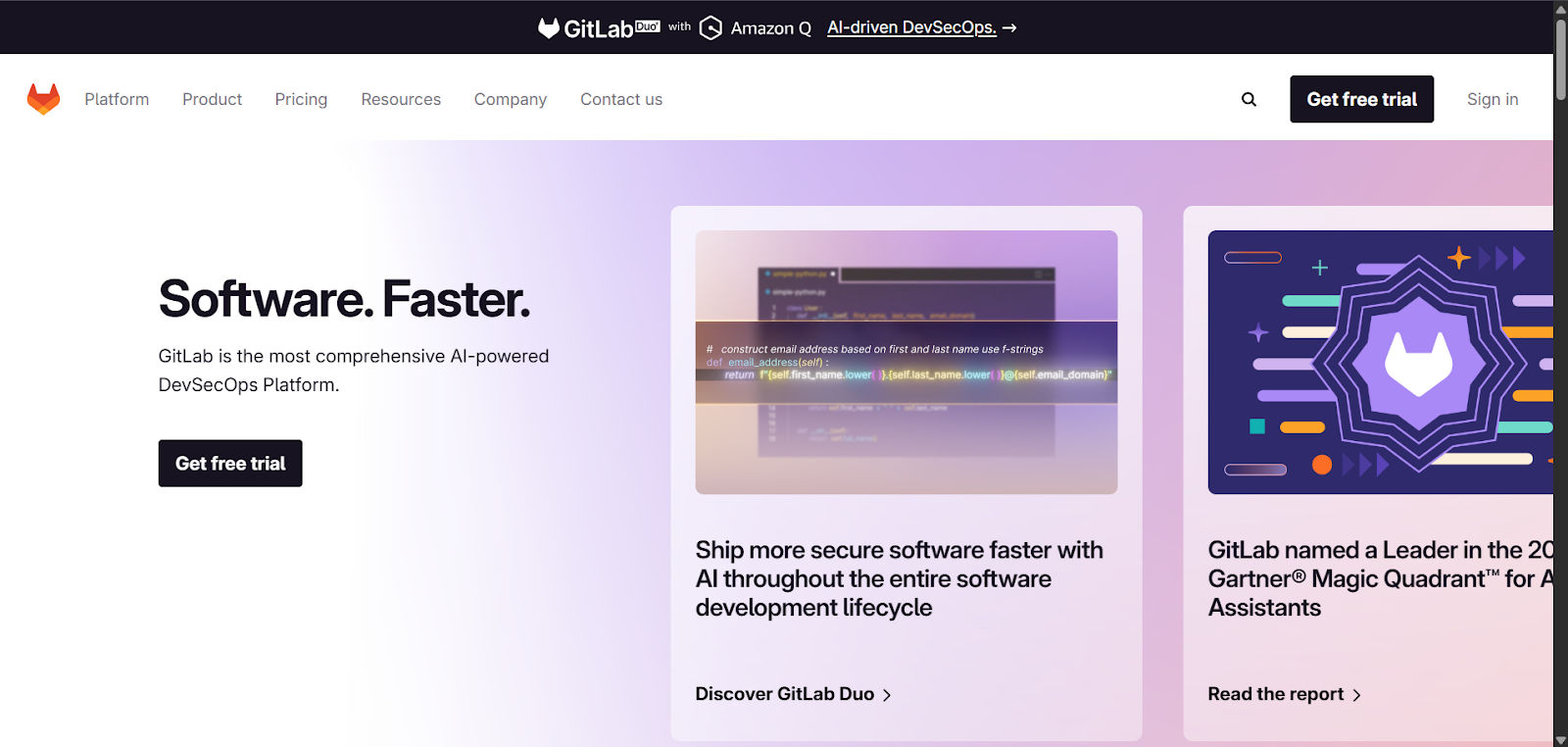
Task: Click Sign in link
Action: (1493, 99)
